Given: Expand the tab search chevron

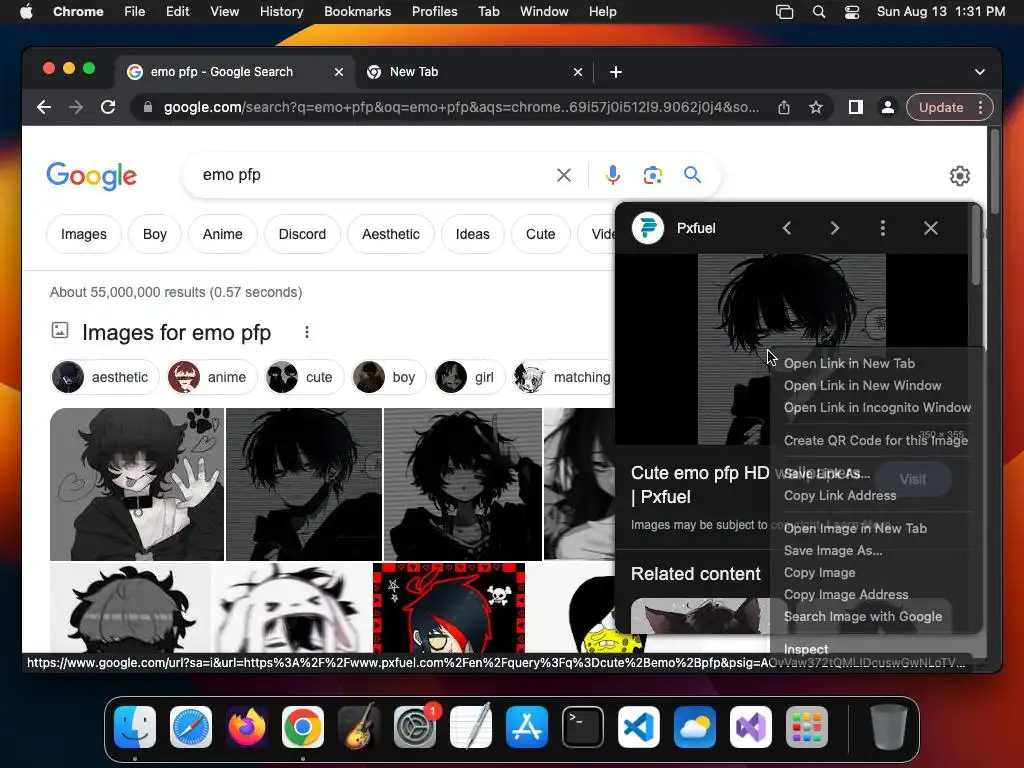Looking at the screenshot, I should pos(980,72).
